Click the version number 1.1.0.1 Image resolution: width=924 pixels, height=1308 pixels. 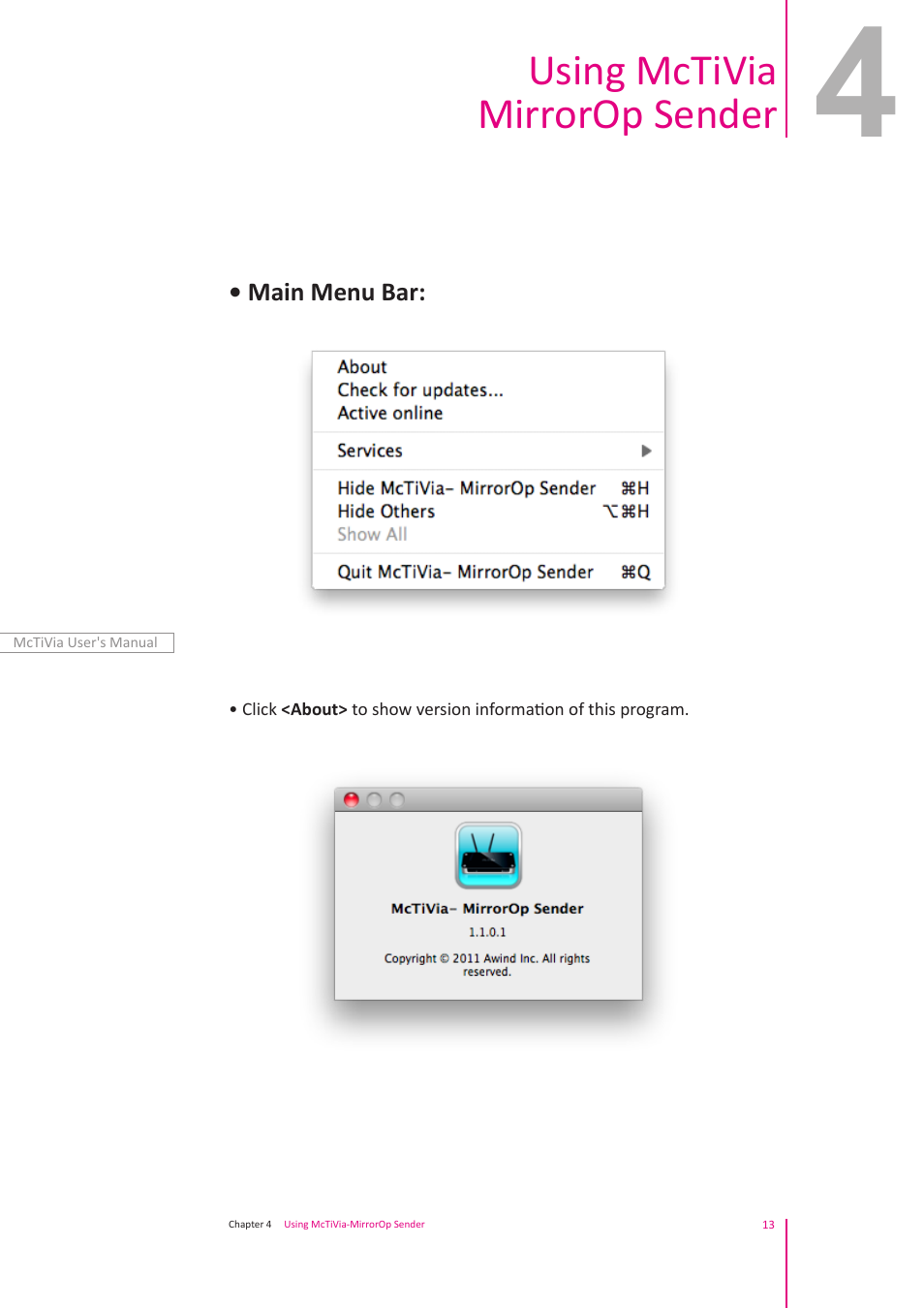(487, 932)
